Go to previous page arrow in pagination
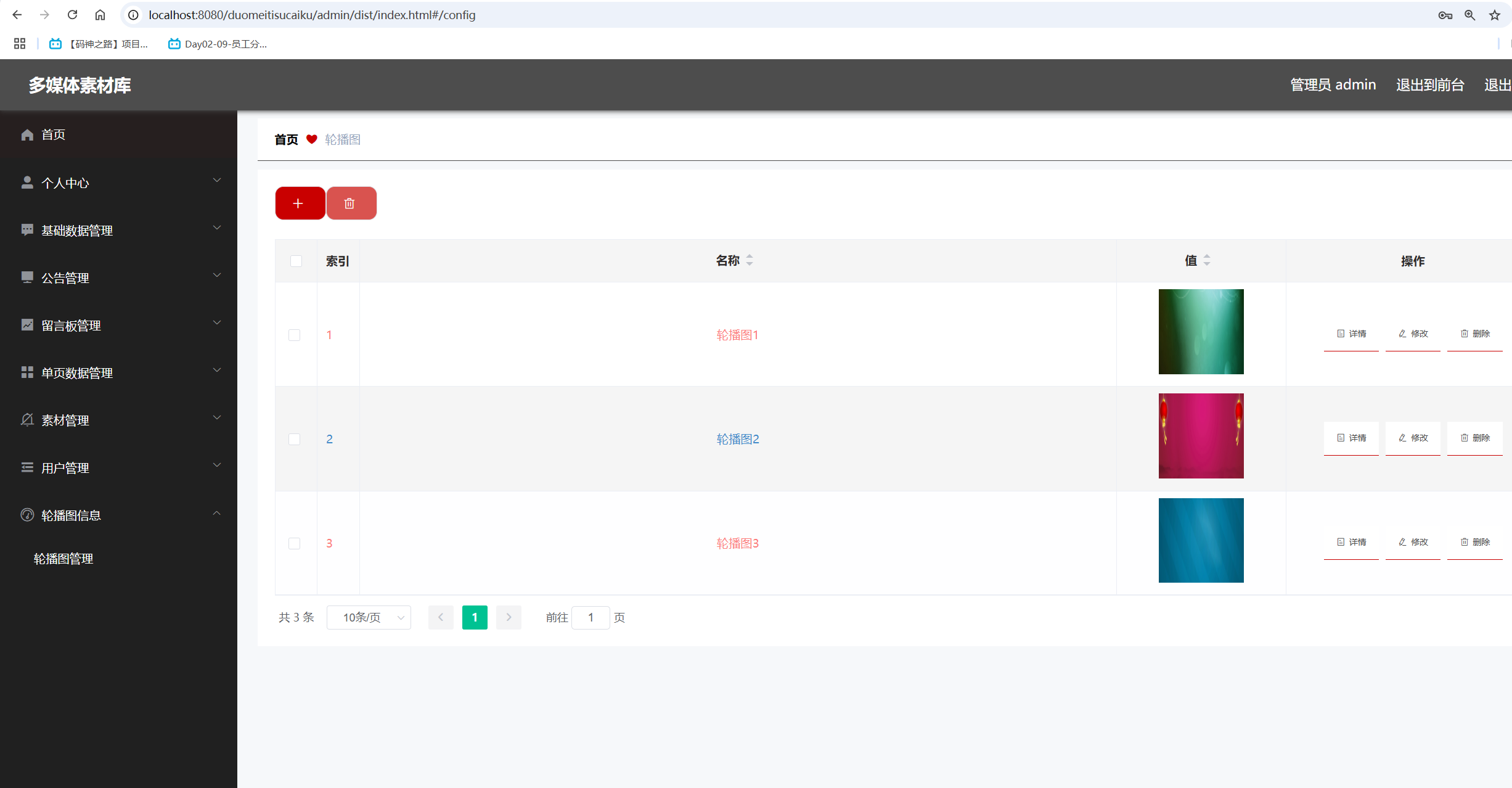1512x788 pixels. click(441, 617)
